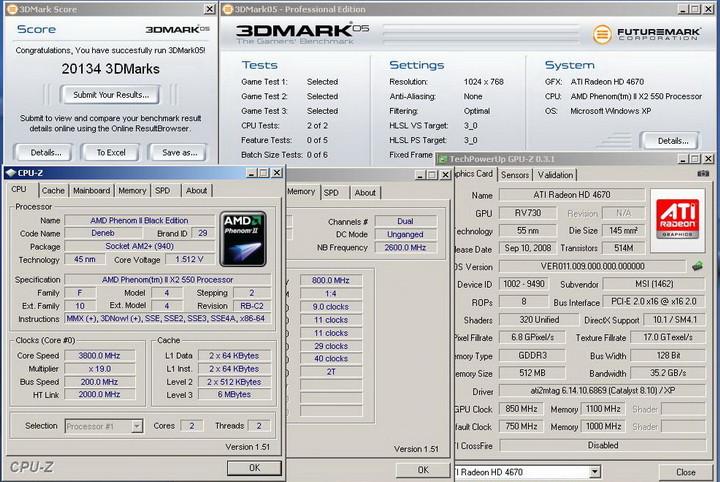
Task: Click the 3DMark Score window title icon
Action: [x=12, y=9]
